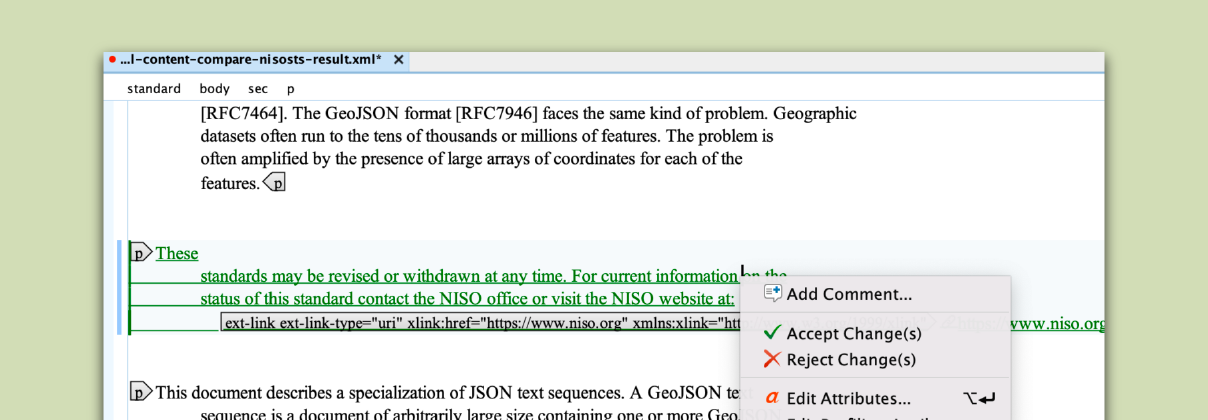Choose Reject Change(s) from the context menu
Screen dimensions: 1208x420
[x=851, y=360]
